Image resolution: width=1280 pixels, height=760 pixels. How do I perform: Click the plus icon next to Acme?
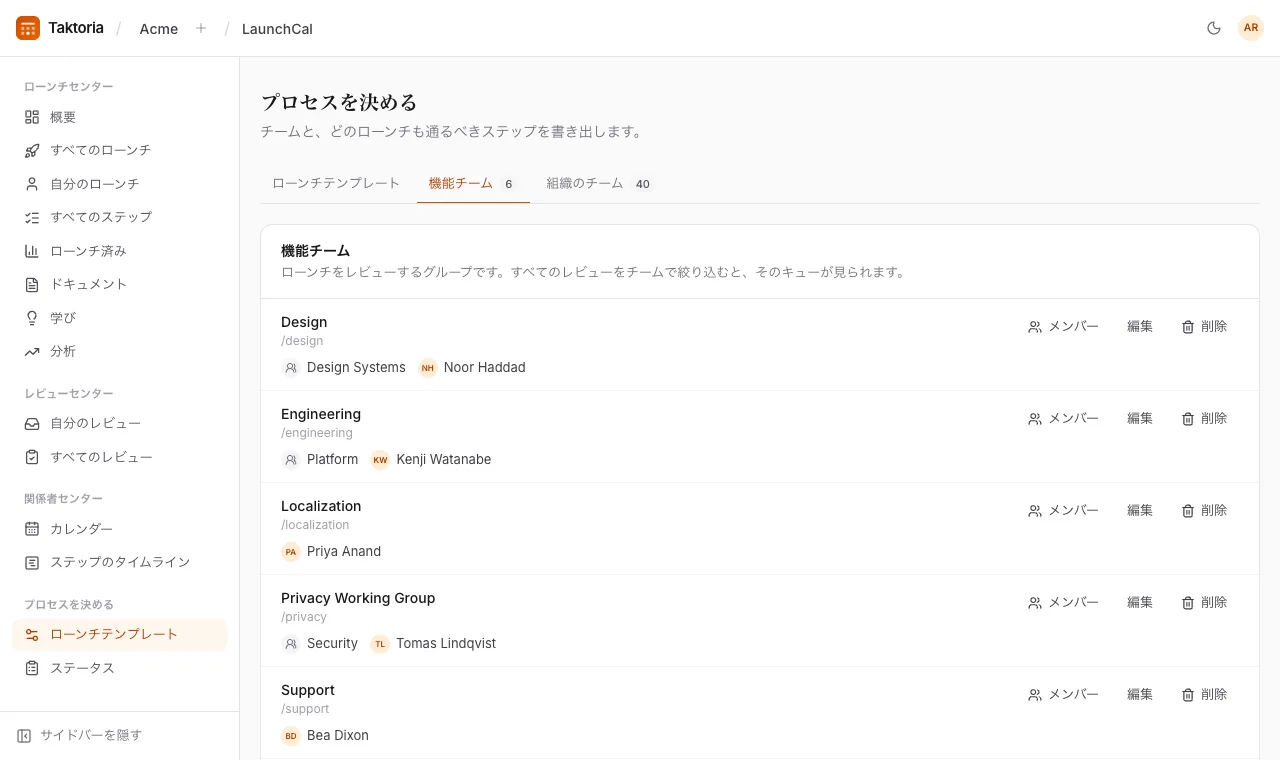201,28
